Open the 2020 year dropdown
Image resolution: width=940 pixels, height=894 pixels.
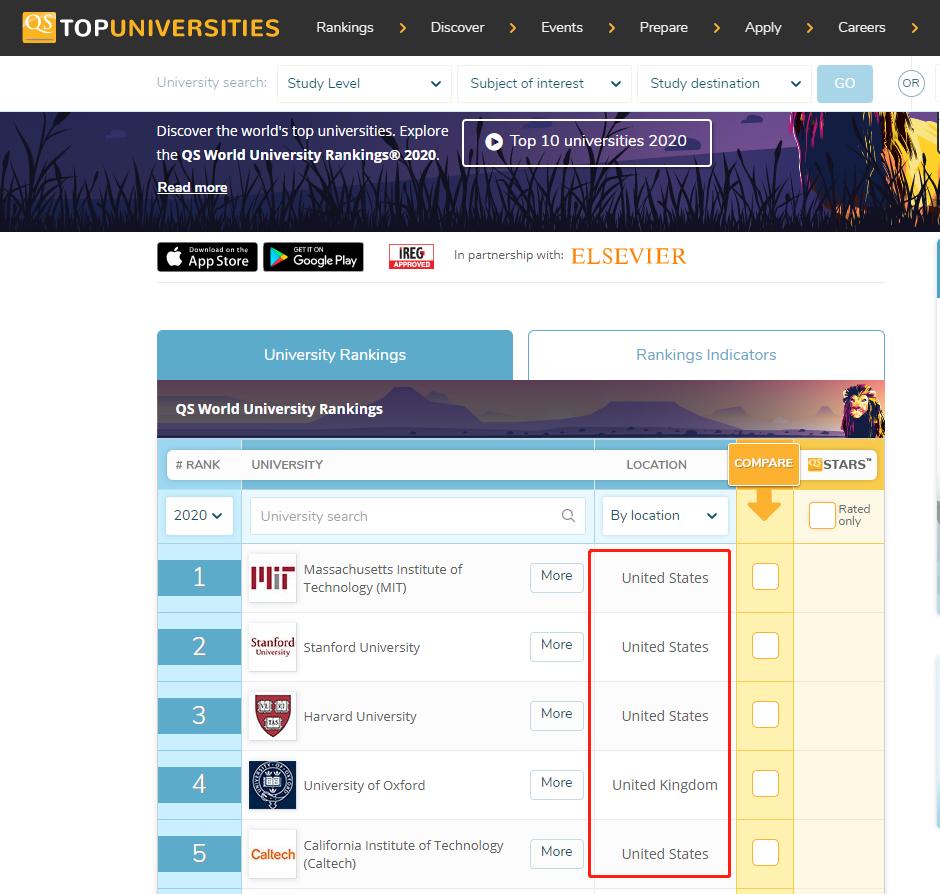(x=199, y=516)
